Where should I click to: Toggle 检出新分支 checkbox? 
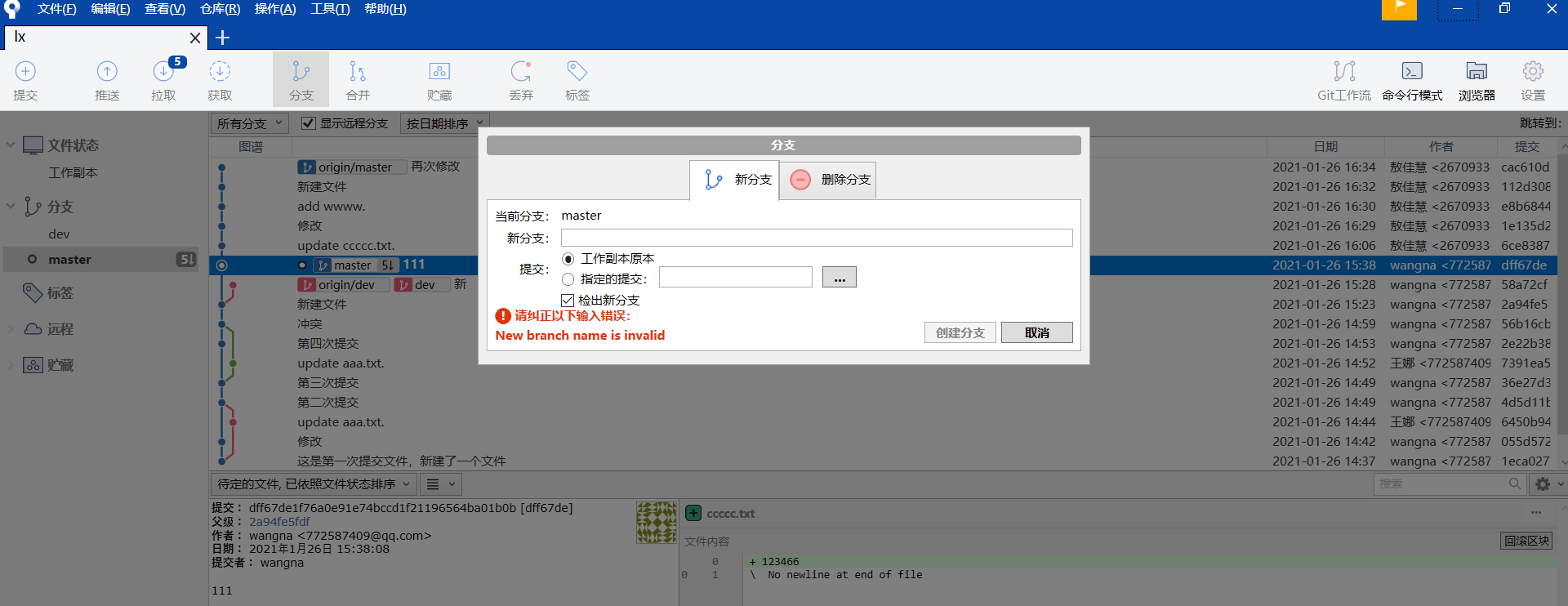coord(568,301)
